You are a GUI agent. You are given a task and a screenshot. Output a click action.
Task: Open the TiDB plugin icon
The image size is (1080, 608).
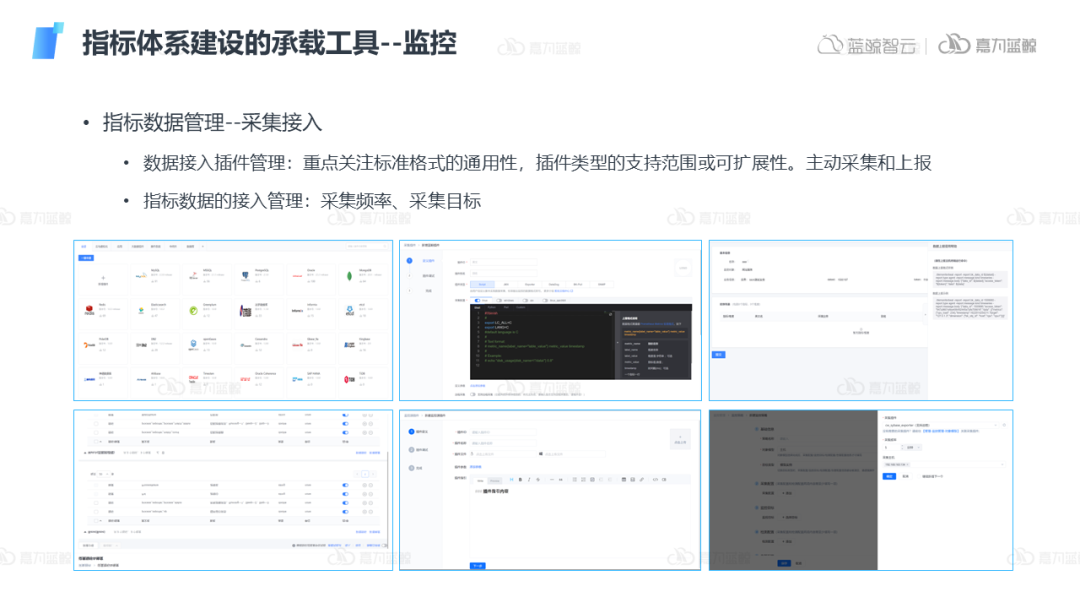[x=349, y=379]
